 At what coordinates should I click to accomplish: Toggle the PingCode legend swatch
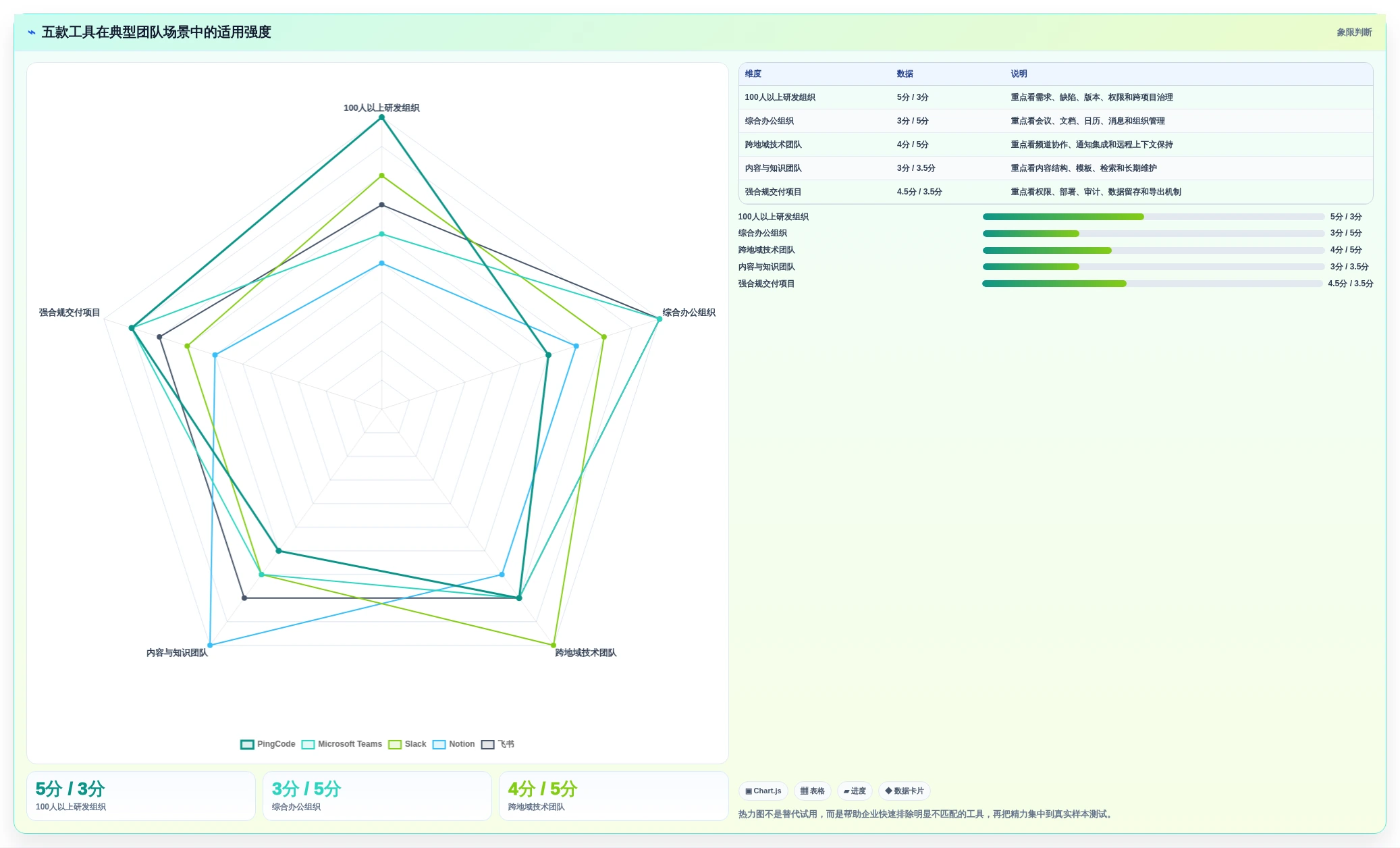(247, 744)
